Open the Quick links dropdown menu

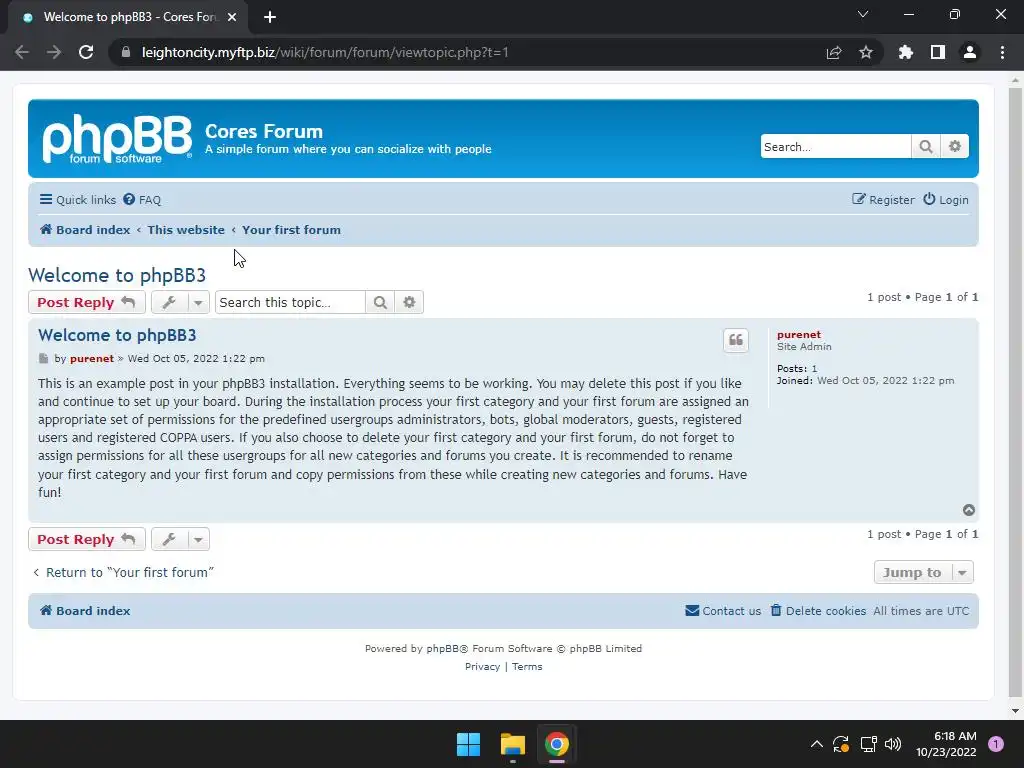click(x=78, y=200)
